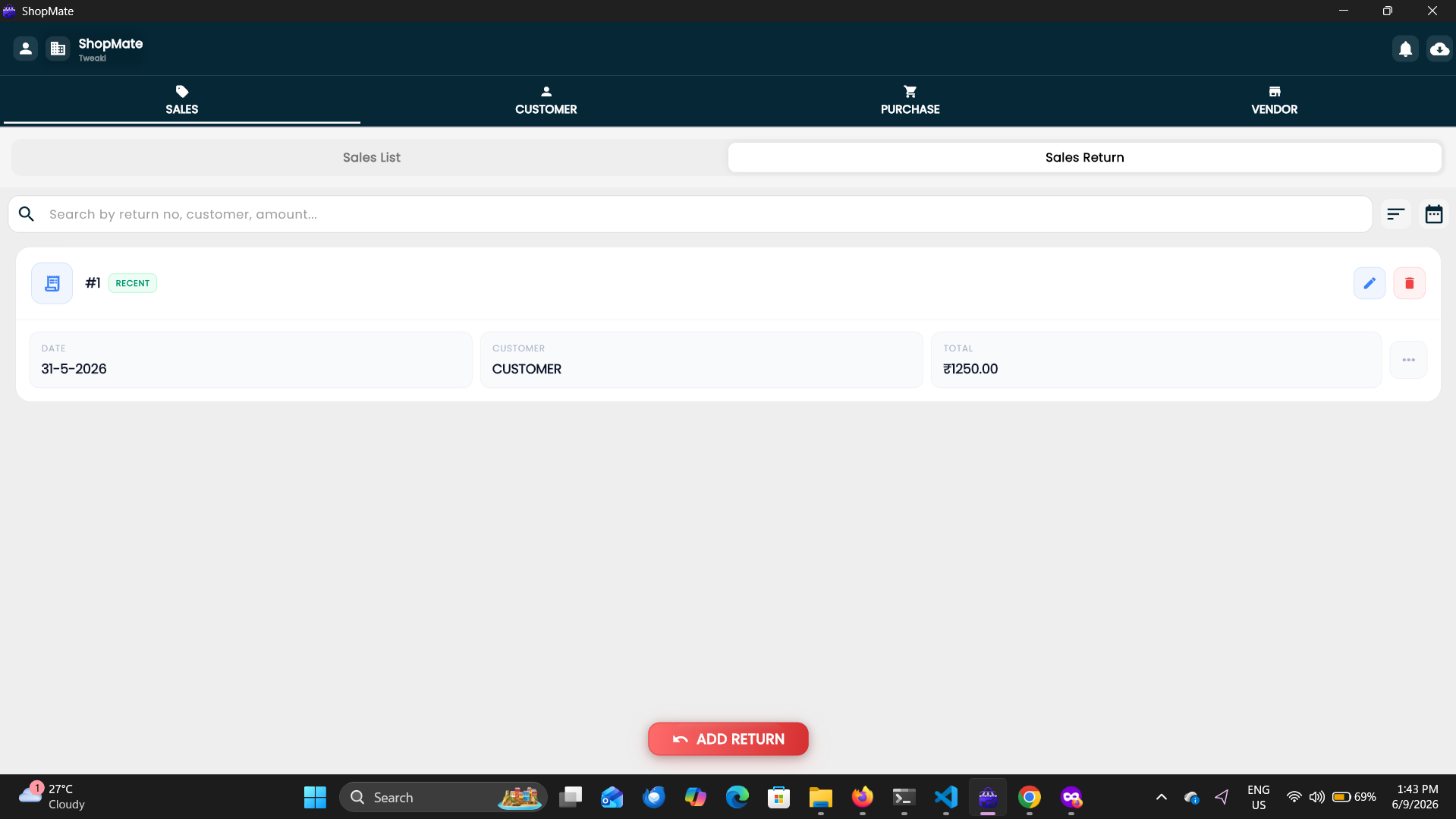Click the cloud download backup icon
The width and height of the screenshot is (1456, 819).
pyautogui.click(x=1439, y=49)
